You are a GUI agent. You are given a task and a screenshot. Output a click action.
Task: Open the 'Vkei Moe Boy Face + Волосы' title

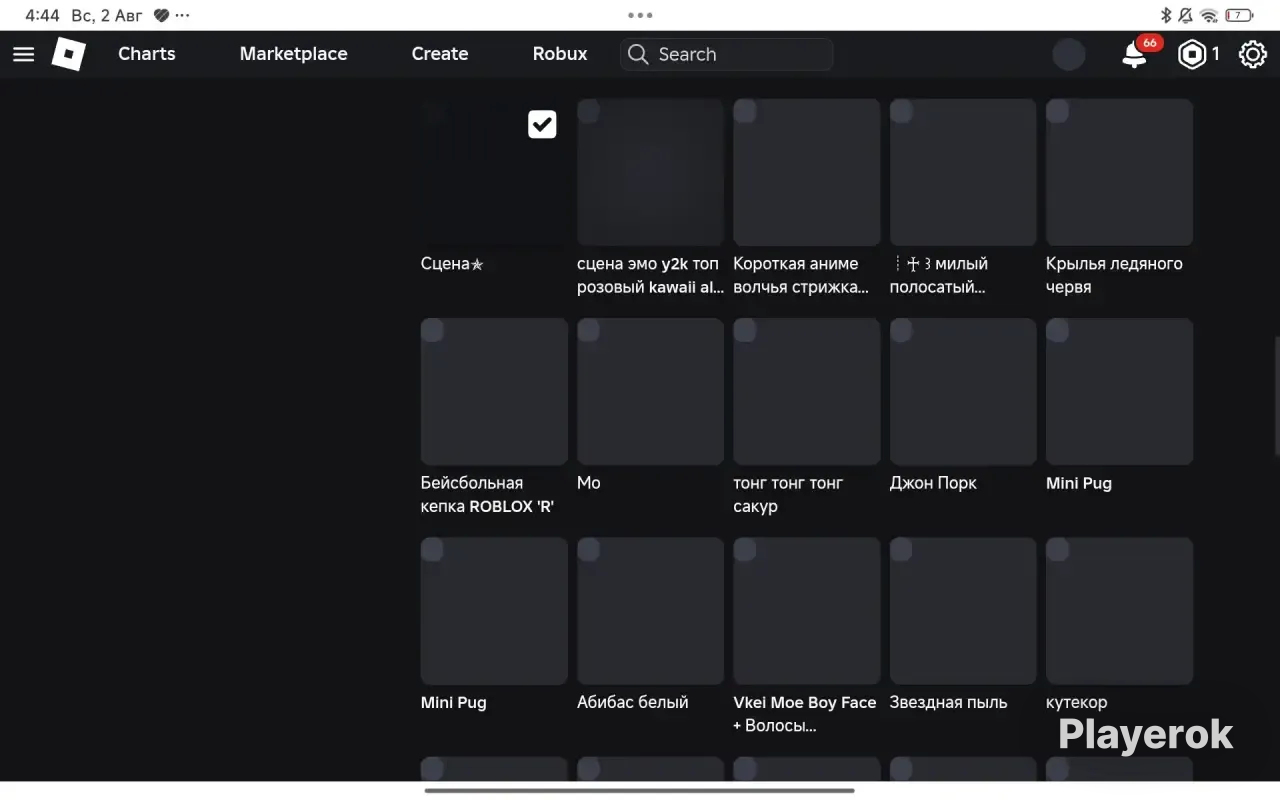805,714
